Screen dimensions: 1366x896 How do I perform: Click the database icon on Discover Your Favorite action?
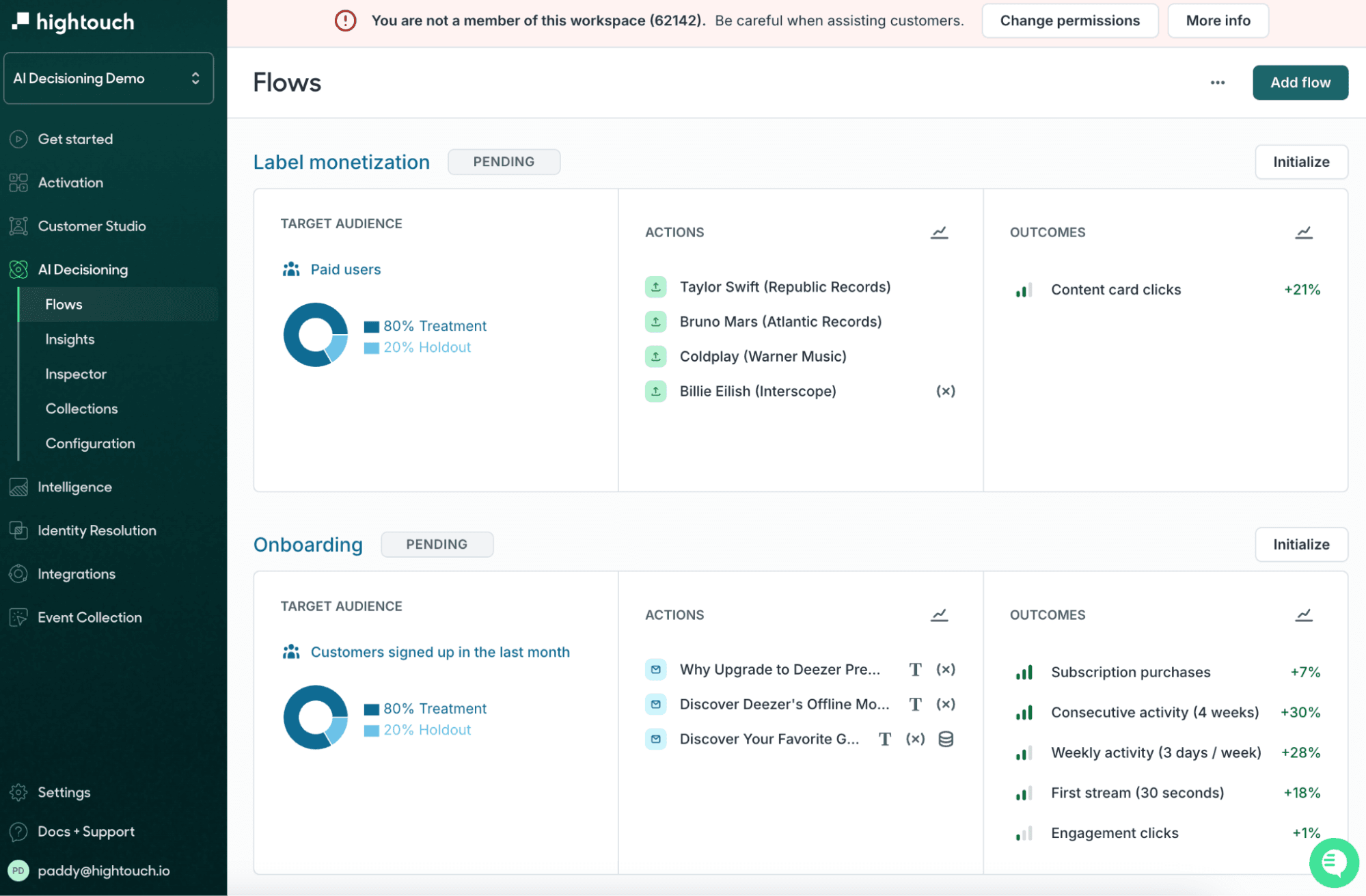pyautogui.click(x=946, y=739)
